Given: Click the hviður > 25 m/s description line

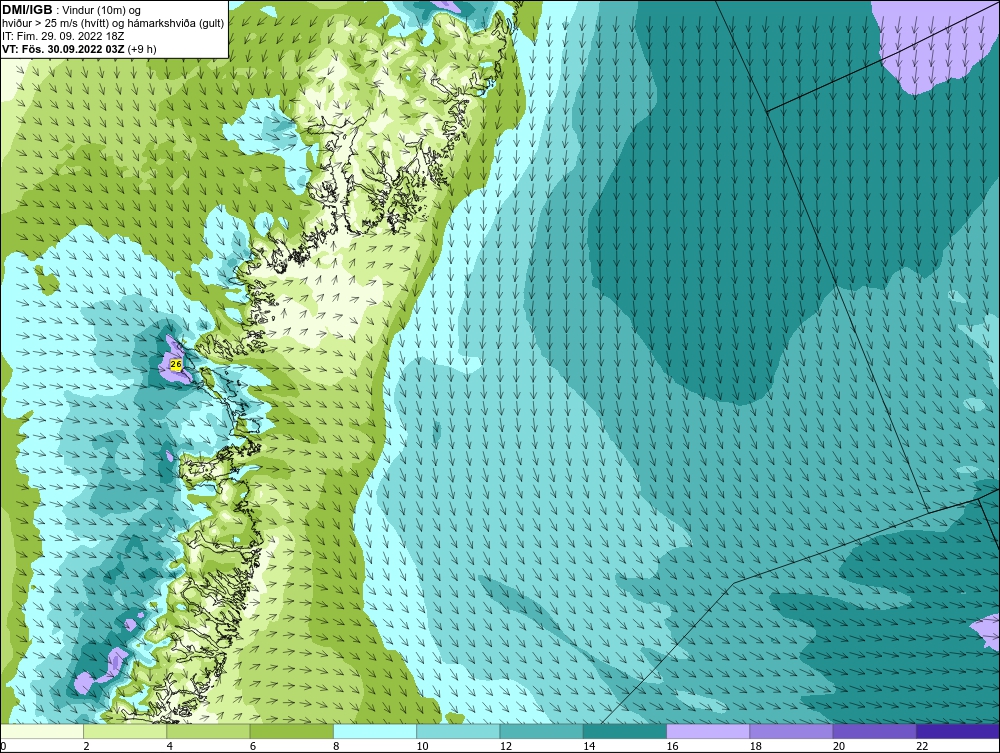Looking at the screenshot, I should click(113, 24).
